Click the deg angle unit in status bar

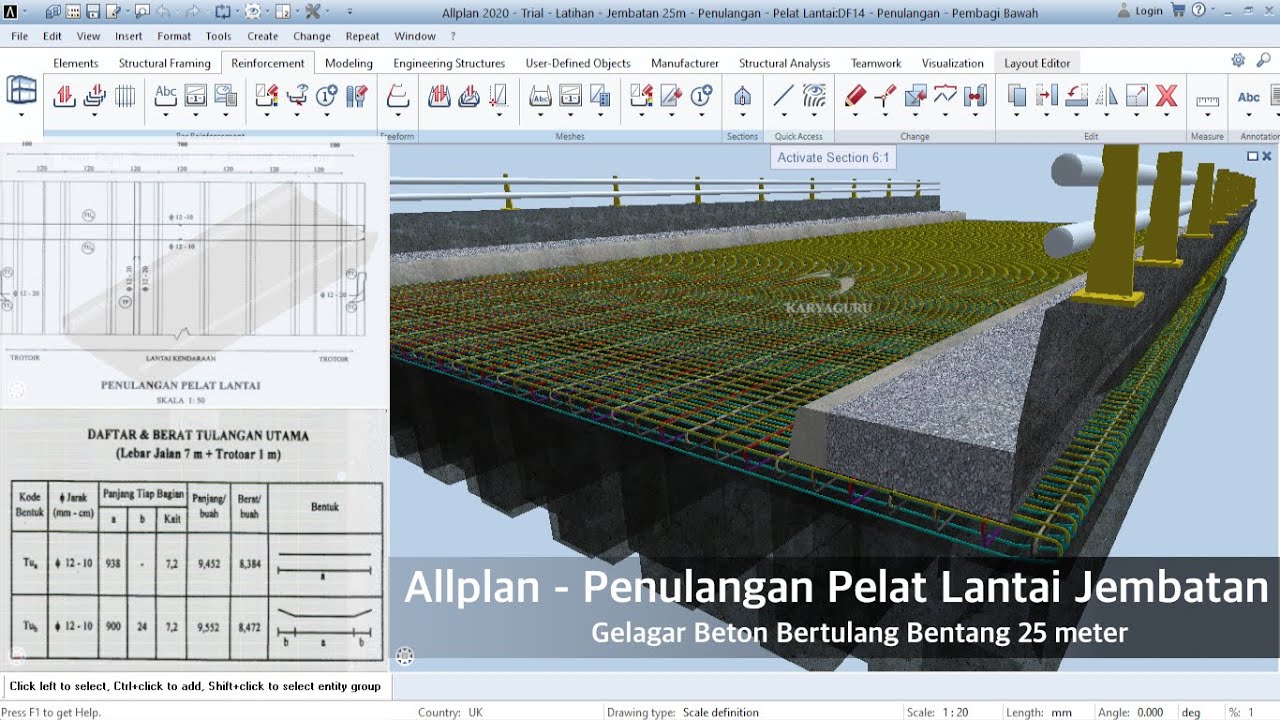1191,712
